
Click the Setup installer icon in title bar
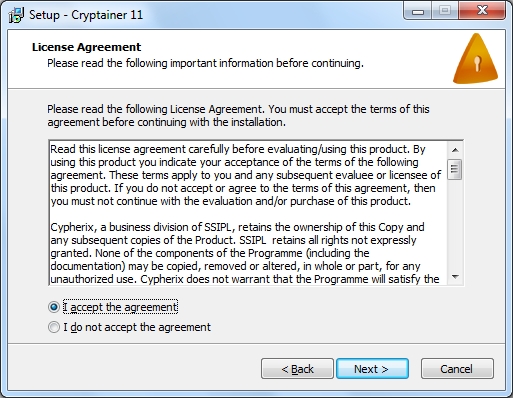pyautogui.click(x=16, y=15)
